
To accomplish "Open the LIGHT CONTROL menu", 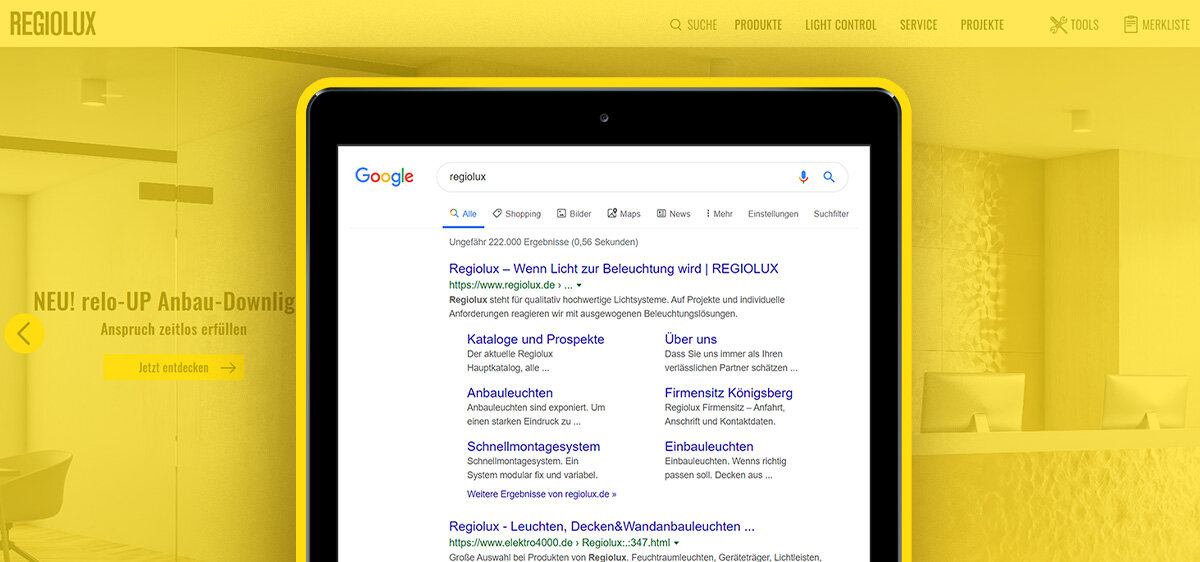I will tap(840, 25).
